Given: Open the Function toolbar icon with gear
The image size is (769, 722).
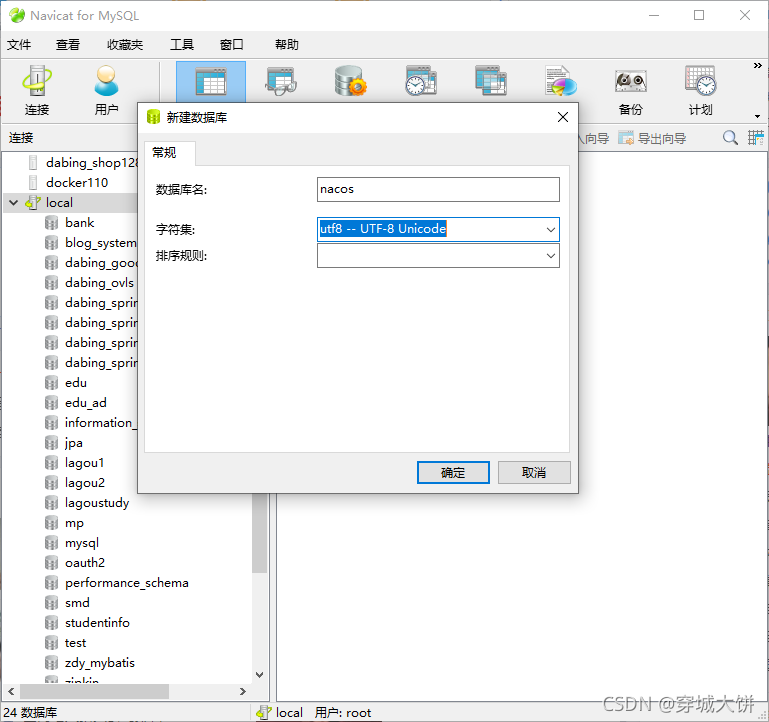Looking at the screenshot, I should point(350,81).
